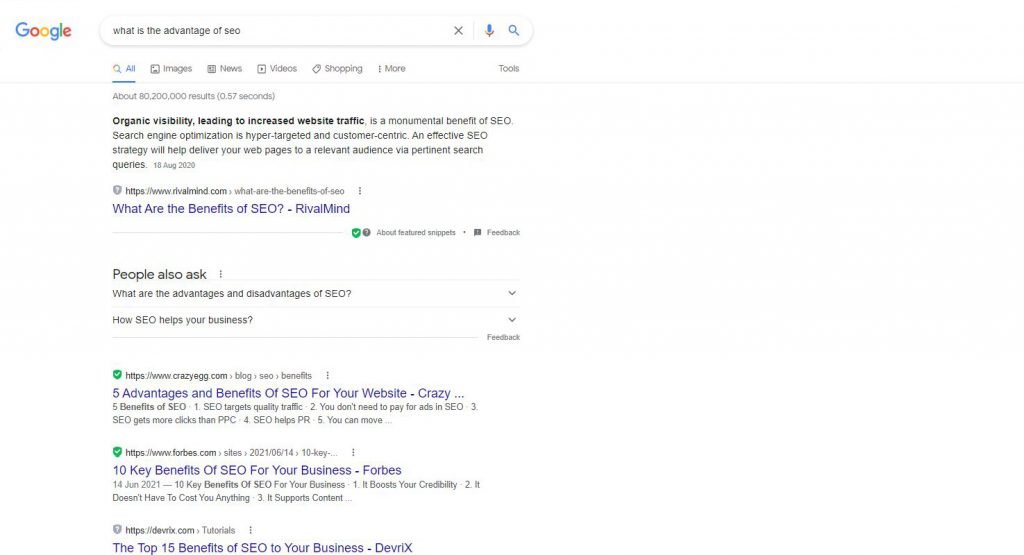1024x555 pixels.
Task: Switch to the Images tab
Action: pos(171,69)
